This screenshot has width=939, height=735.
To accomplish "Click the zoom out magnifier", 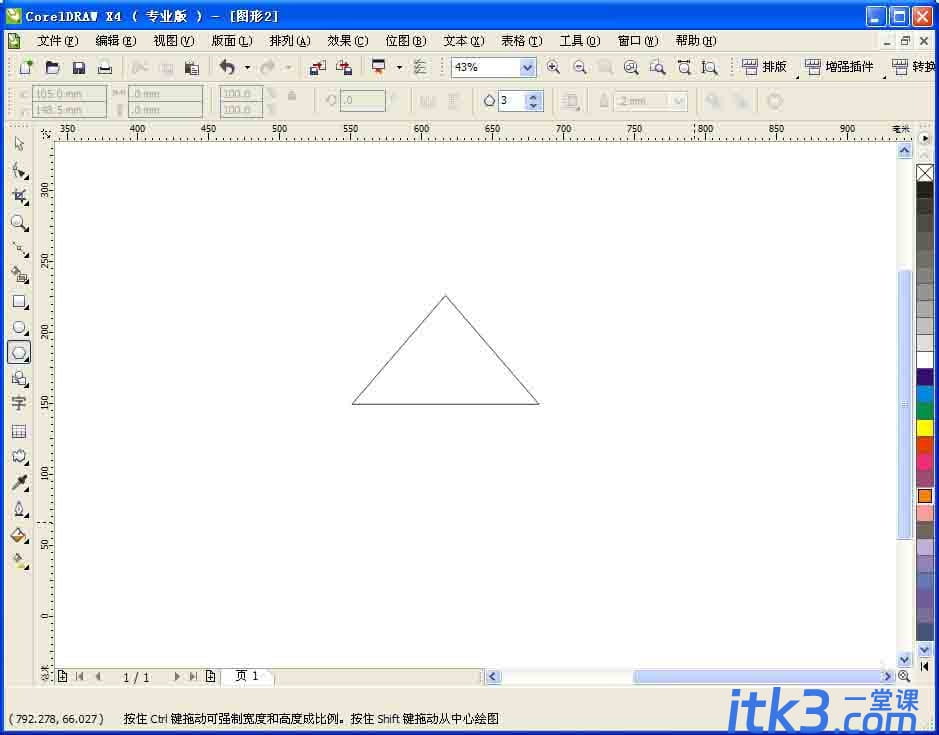I will [x=579, y=67].
